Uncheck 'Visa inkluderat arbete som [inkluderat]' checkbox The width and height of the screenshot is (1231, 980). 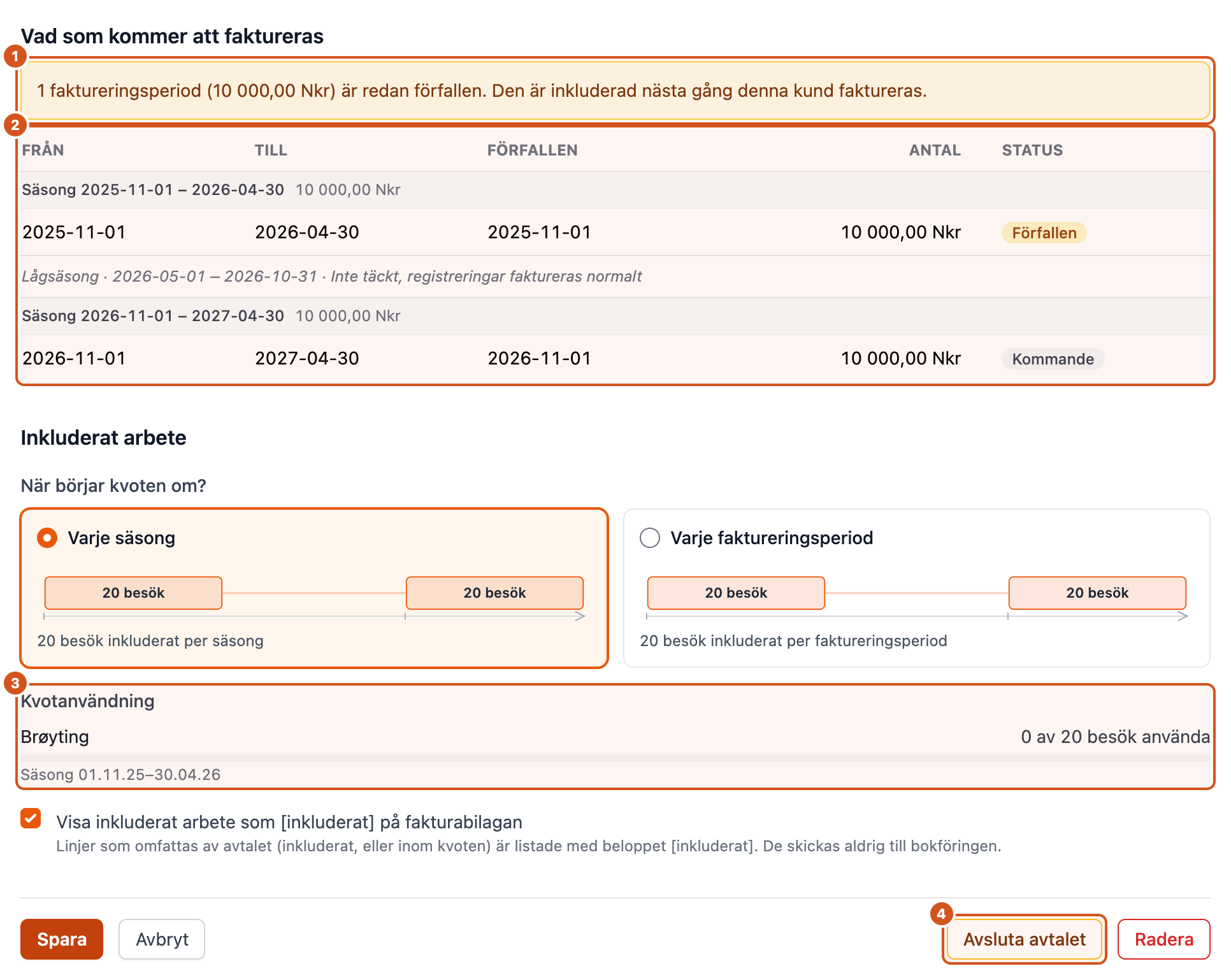tap(31, 818)
